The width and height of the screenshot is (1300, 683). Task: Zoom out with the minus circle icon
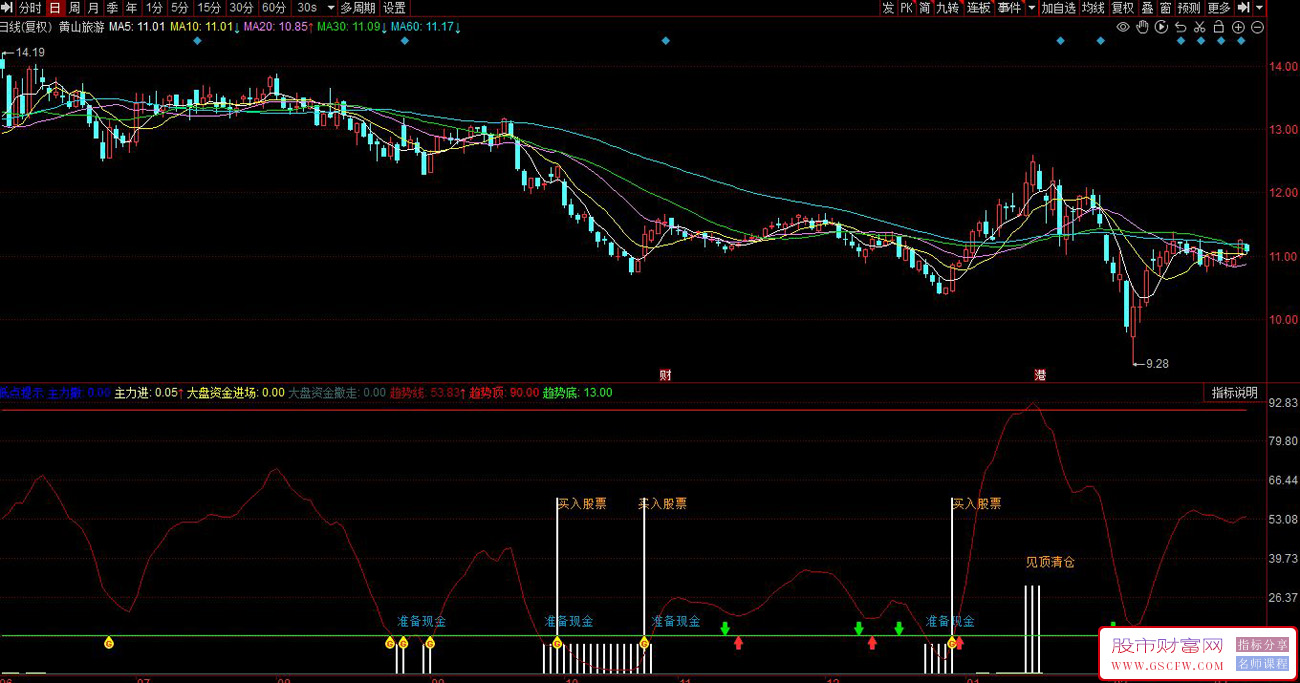(1258, 27)
